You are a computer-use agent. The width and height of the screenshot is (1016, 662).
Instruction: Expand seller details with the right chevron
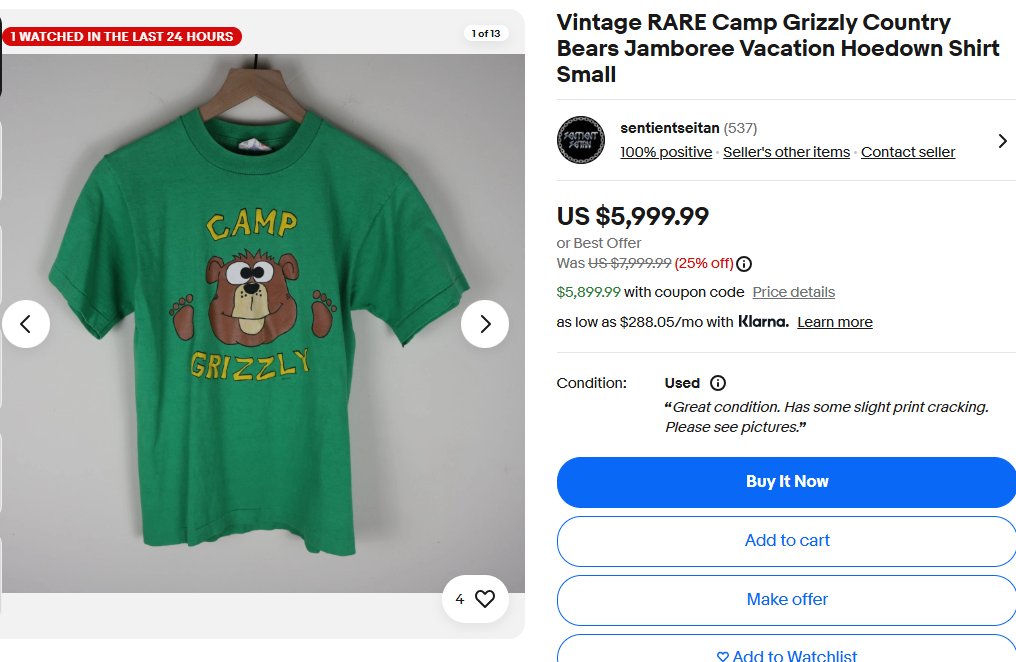(1002, 141)
